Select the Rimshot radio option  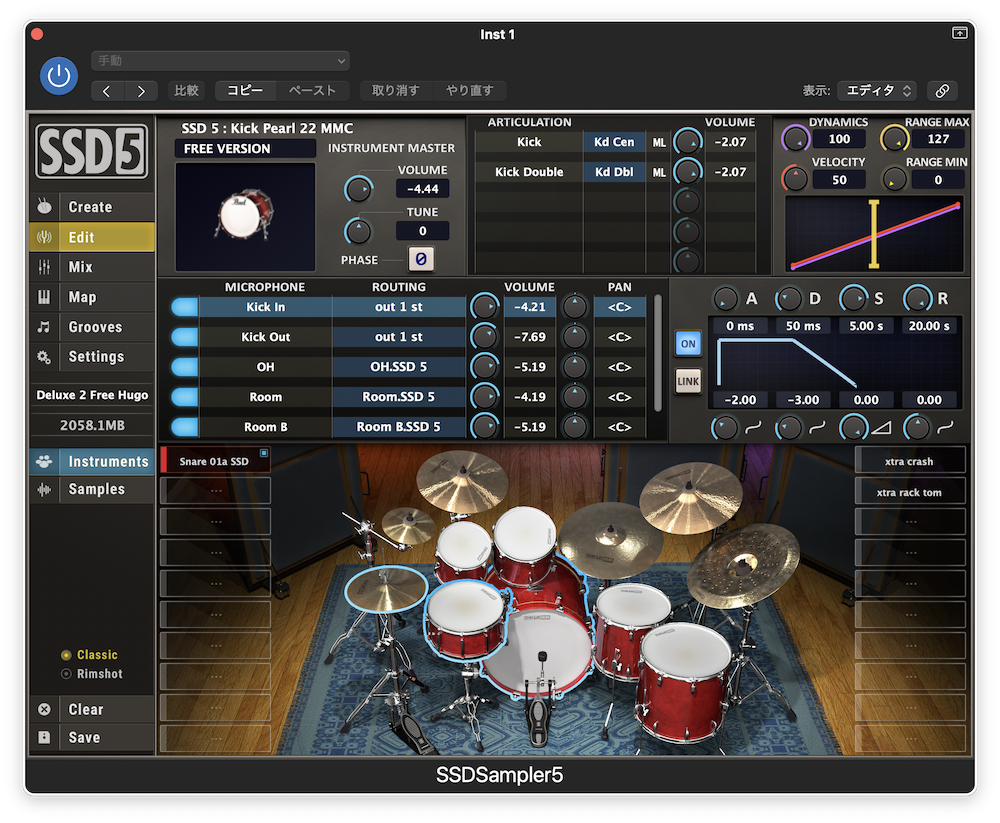point(66,674)
